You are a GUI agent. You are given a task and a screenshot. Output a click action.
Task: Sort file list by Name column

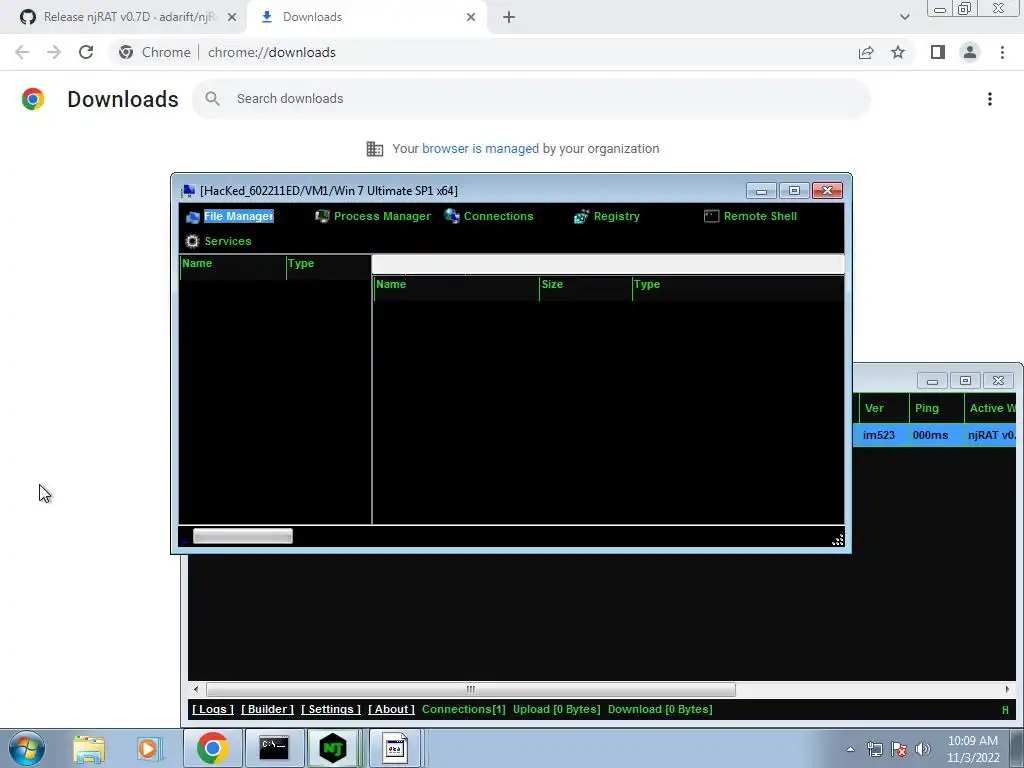[456, 285]
